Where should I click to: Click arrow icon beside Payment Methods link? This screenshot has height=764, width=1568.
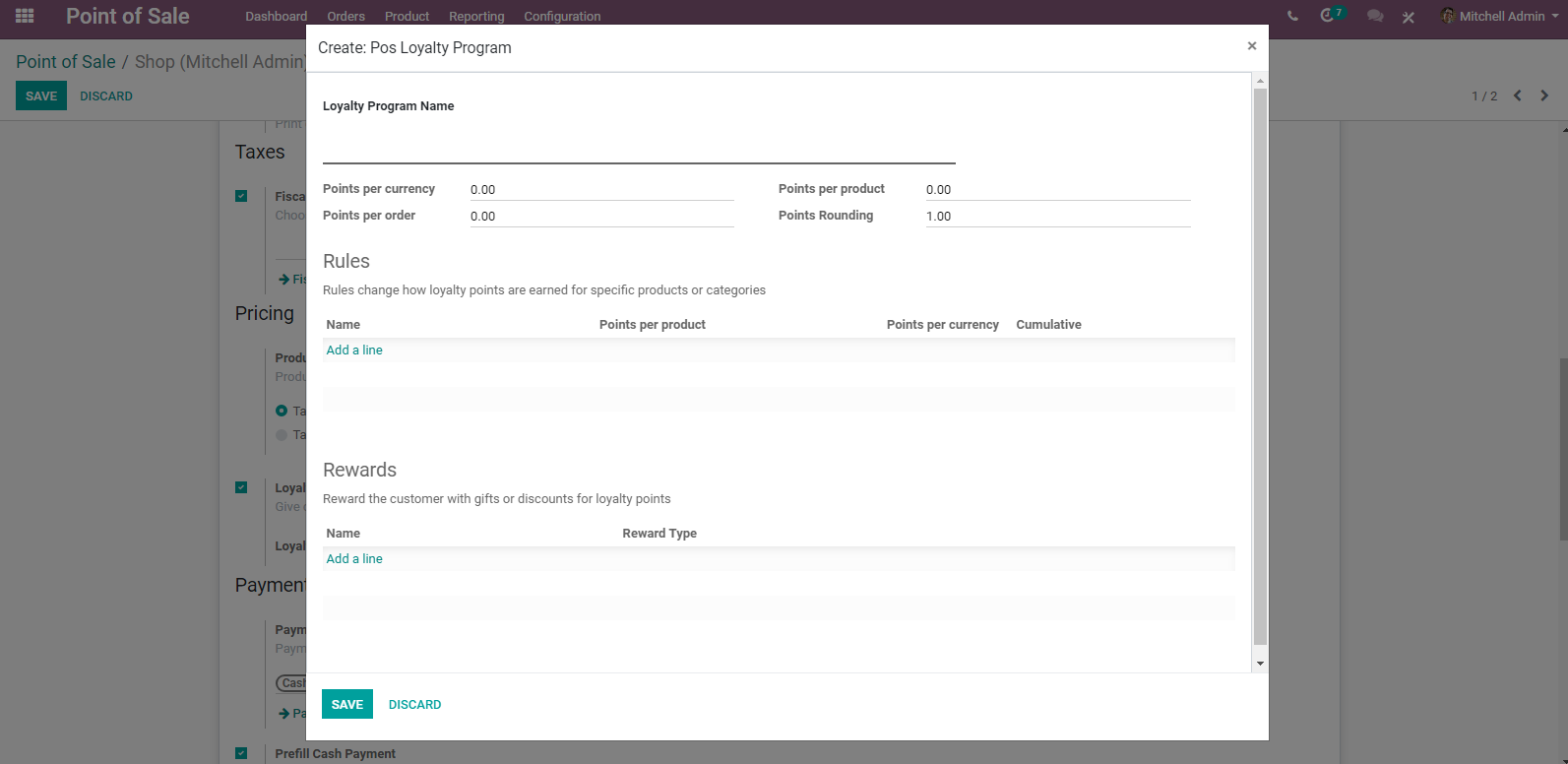point(284,713)
